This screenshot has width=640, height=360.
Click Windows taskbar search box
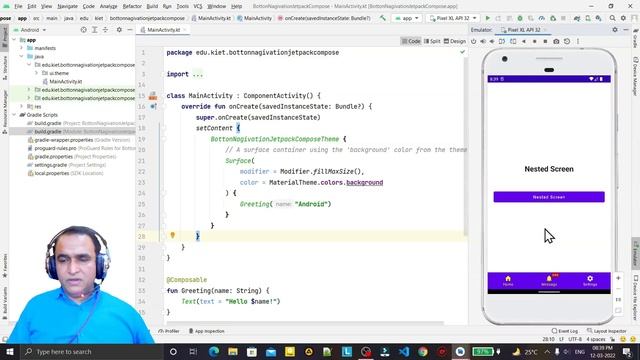[x=92, y=351]
